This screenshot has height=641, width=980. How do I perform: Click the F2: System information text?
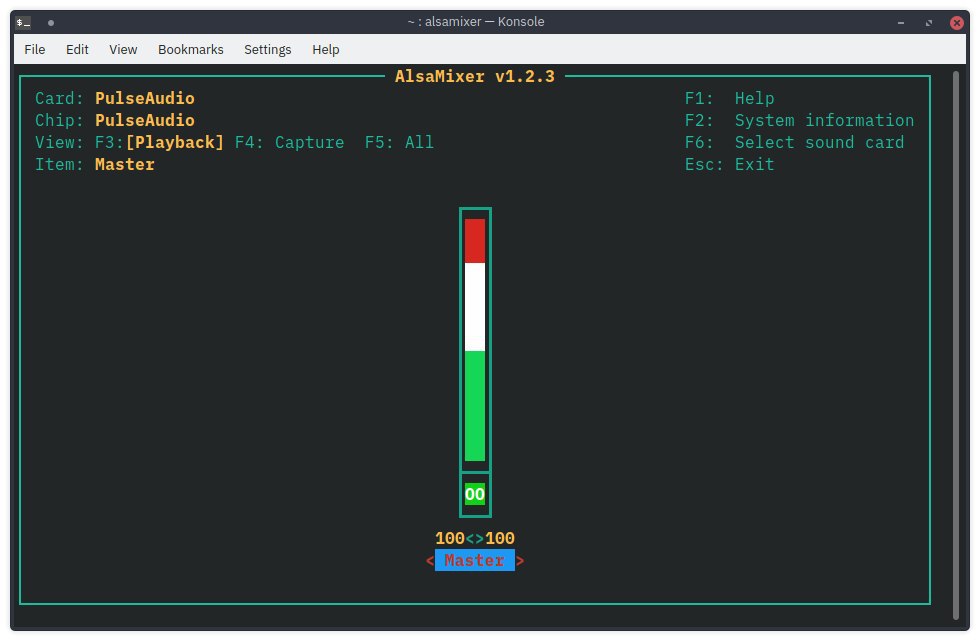tap(799, 120)
